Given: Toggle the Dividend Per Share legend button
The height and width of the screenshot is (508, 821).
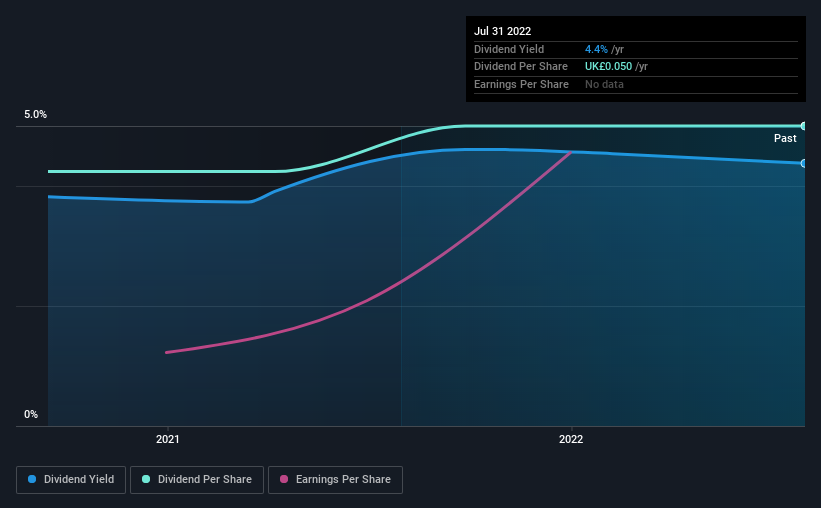Looking at the screenshot, I should 197,480.
